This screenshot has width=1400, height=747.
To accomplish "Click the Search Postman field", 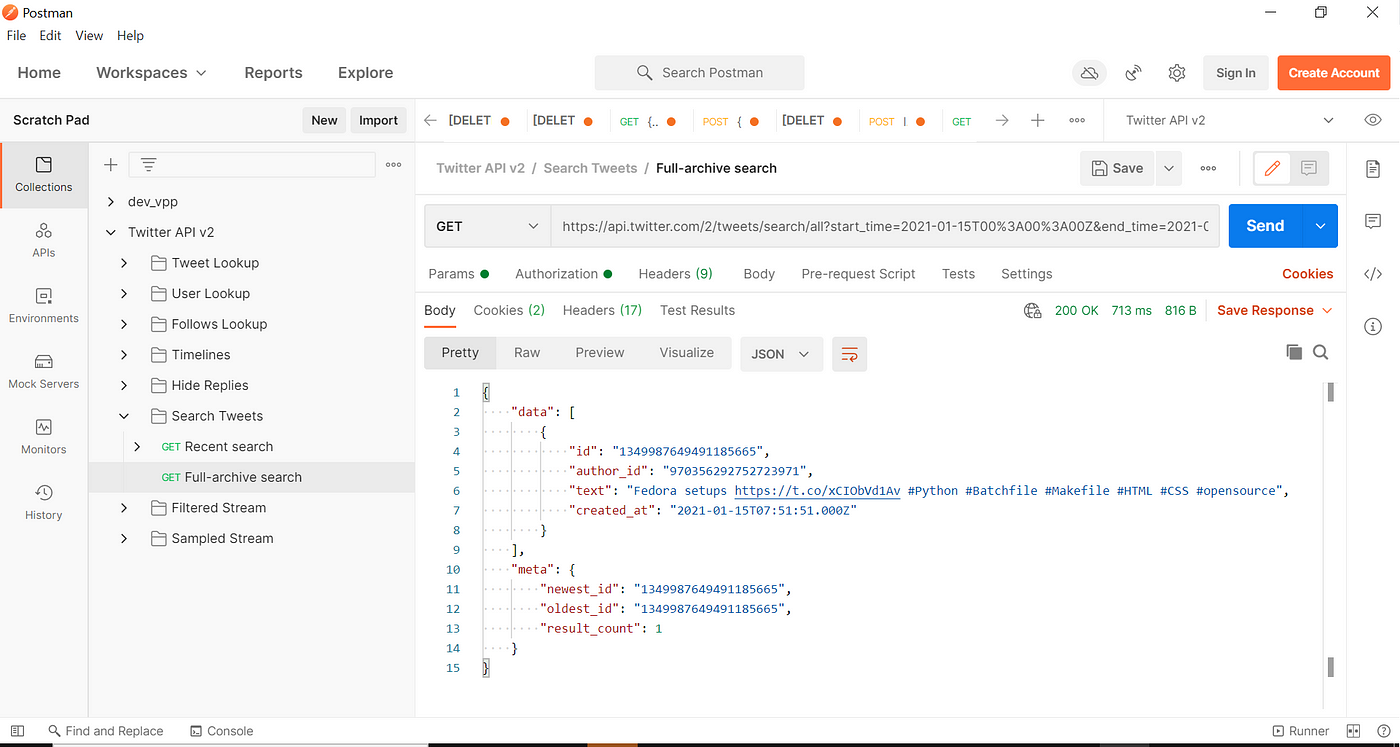I will 700,73.
